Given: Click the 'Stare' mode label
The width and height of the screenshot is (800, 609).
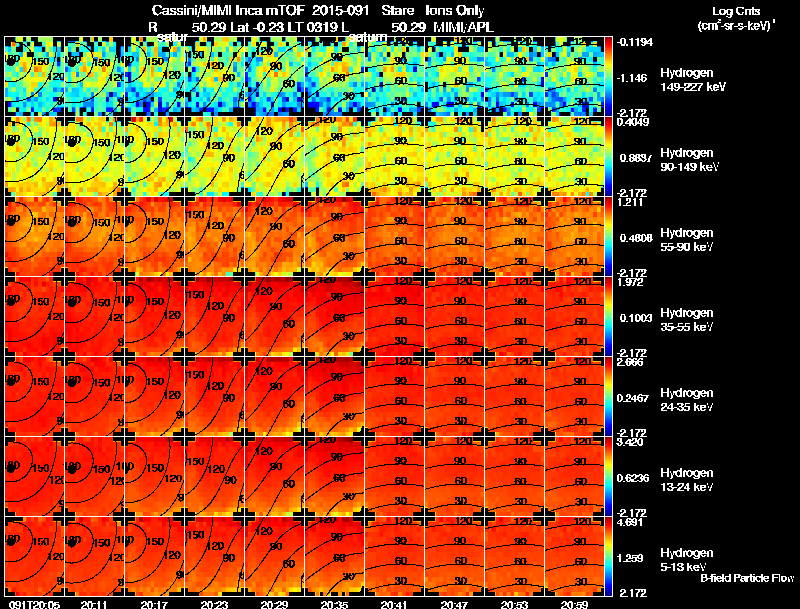Looking at the screenshot, I should (399, 11).
